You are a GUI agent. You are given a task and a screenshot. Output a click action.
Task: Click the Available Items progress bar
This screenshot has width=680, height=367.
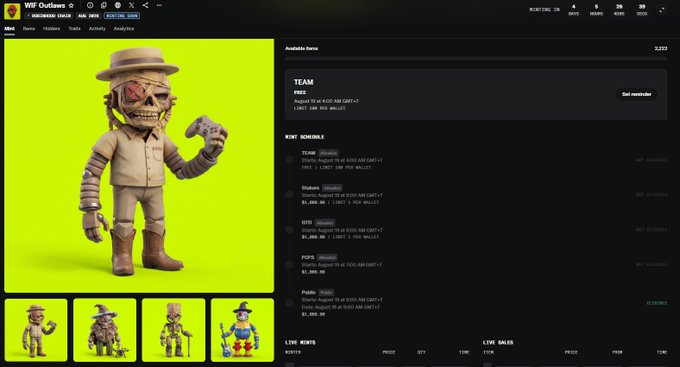[x=476, y=58]
